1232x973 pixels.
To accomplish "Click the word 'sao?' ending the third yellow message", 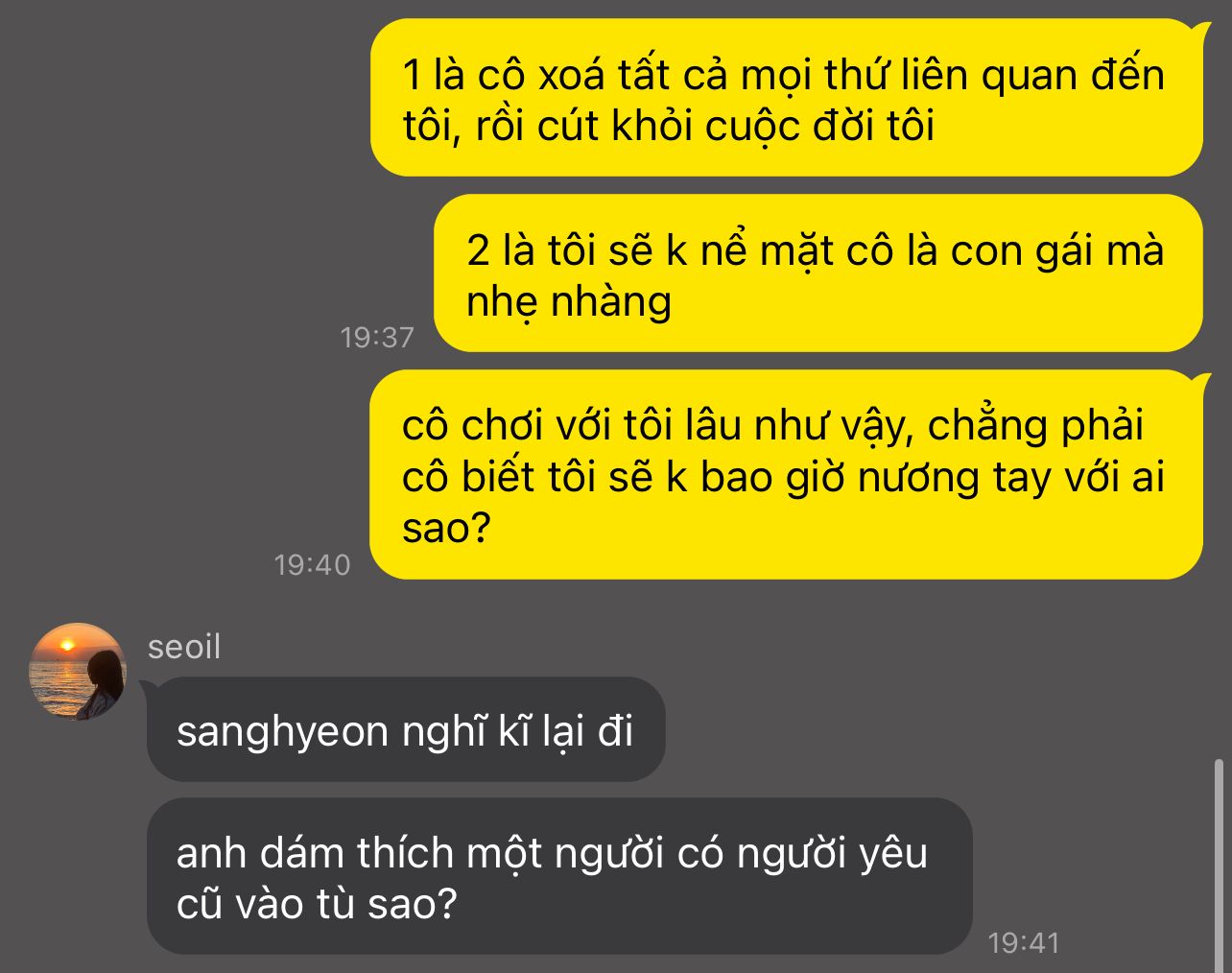I will tap(446, 528).
